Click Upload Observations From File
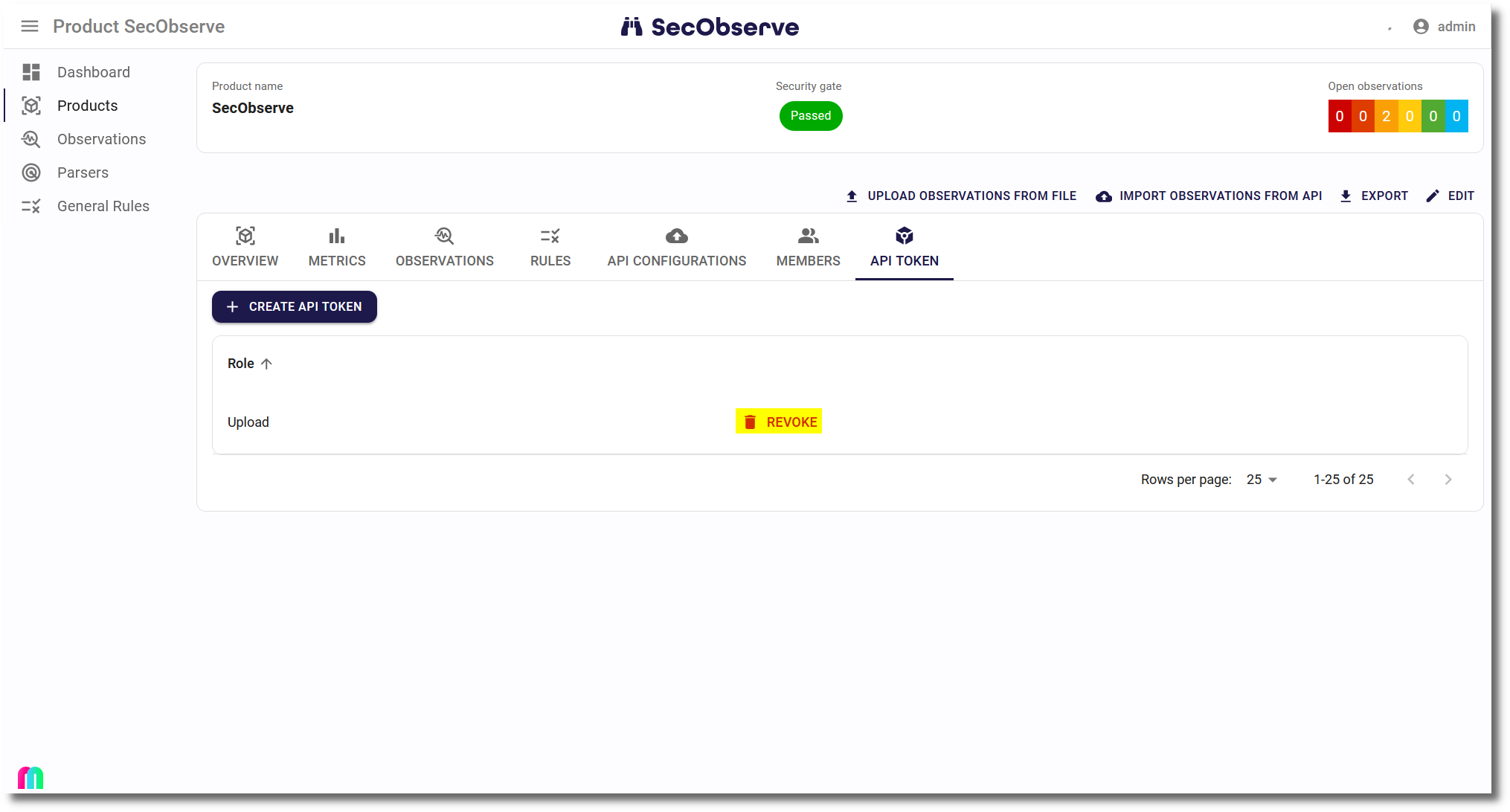Screen dimensions: 1510x812 click(x=960, y=196)
